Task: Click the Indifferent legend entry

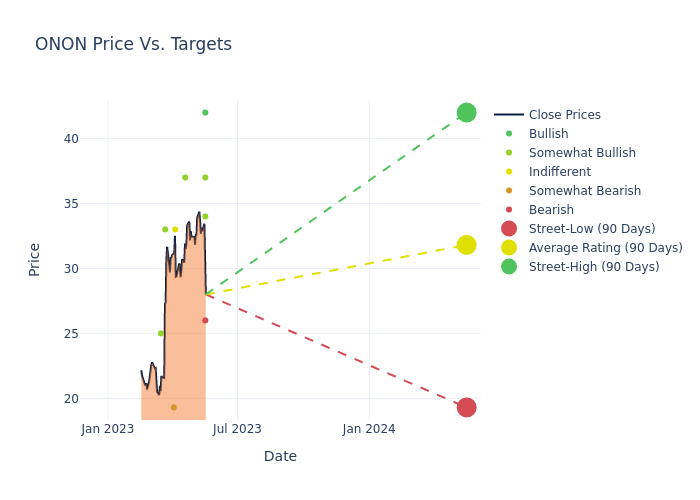Action: [559, 172]
